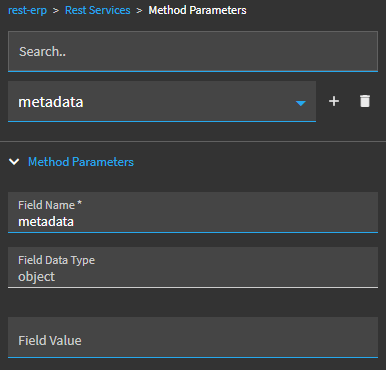Place cursor in metadata field name text

(46, 222)
